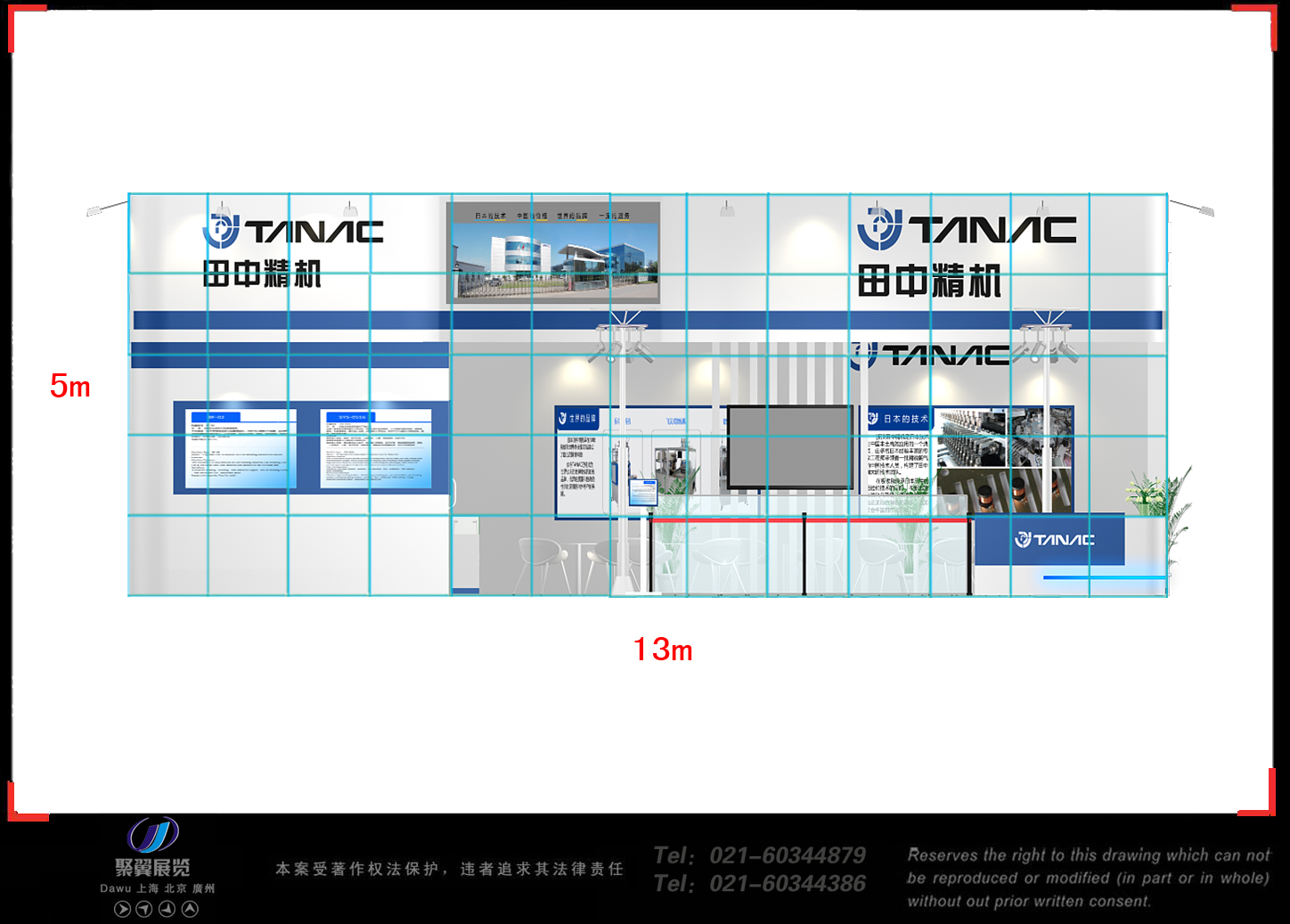The image size is (1290, 924).
Task: Click the upward arrow circle icon under Dawu
Action: (190, 909)
